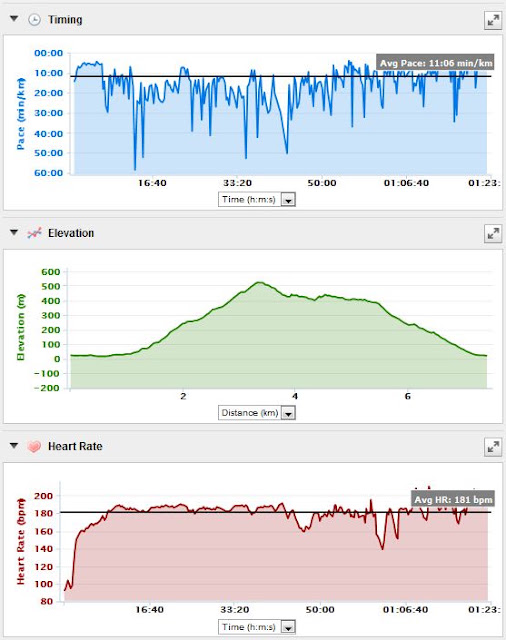Click the Heart Rate (bpm) axis label
The image size is (506, 640).
[x=20, y=541]
